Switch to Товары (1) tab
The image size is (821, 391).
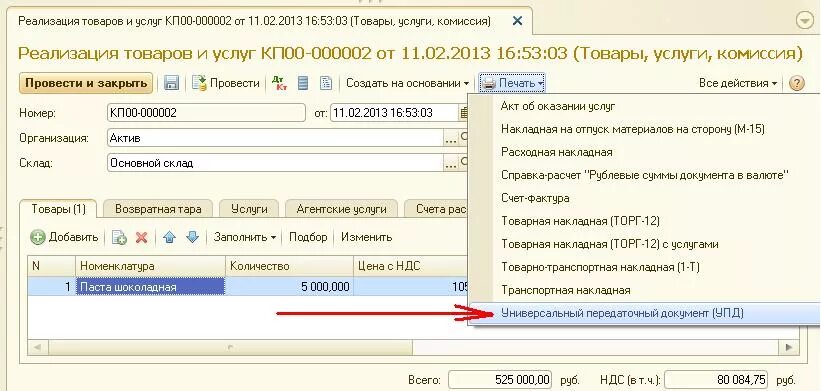click(x=58, y=209)
